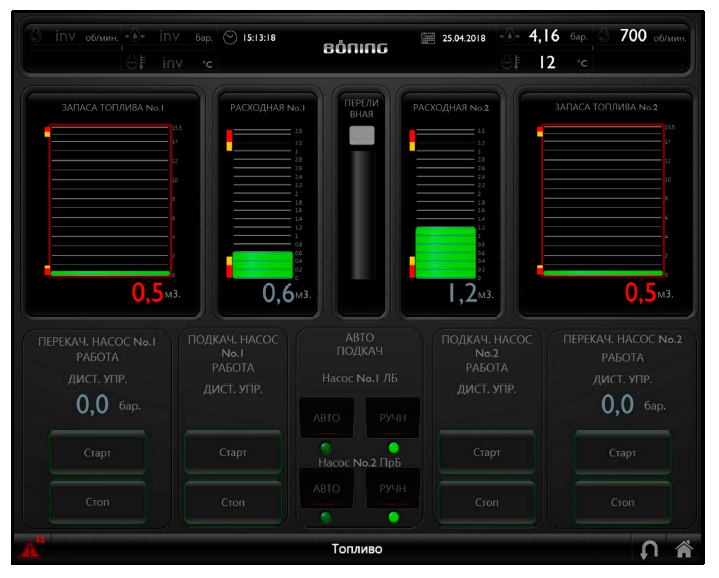The height and width of the screenshot is (578, 719).
Task: Start Подкач. Насос No.1
Action: click(x=232, y=453)
